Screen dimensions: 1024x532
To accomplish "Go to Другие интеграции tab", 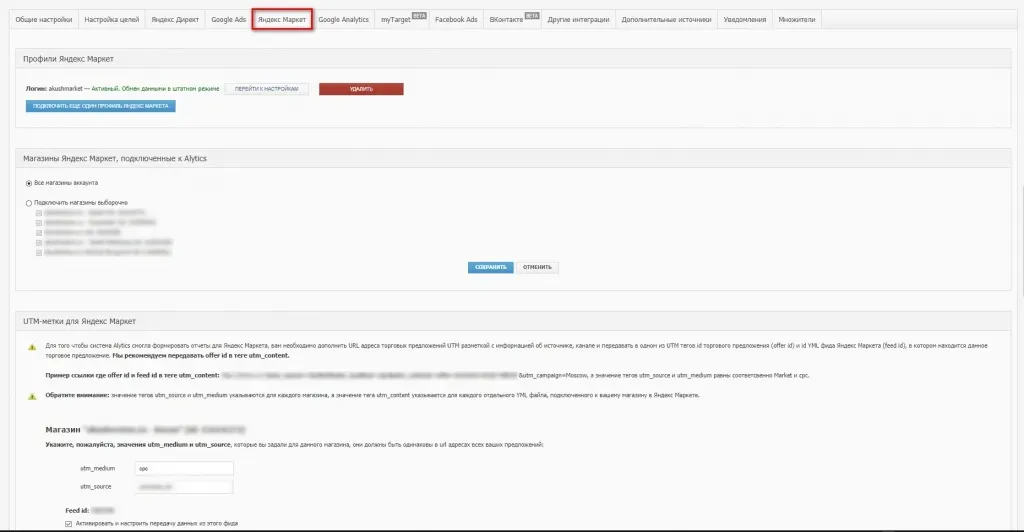I will 579,20.
